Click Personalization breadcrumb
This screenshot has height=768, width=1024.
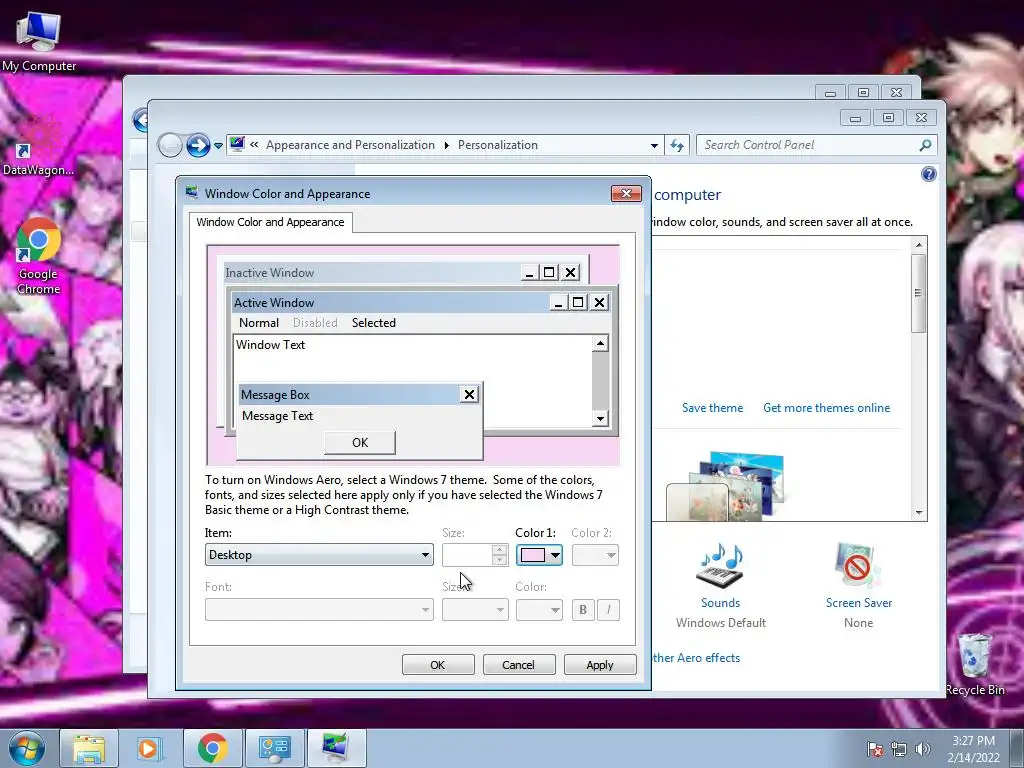pos(498,145)
